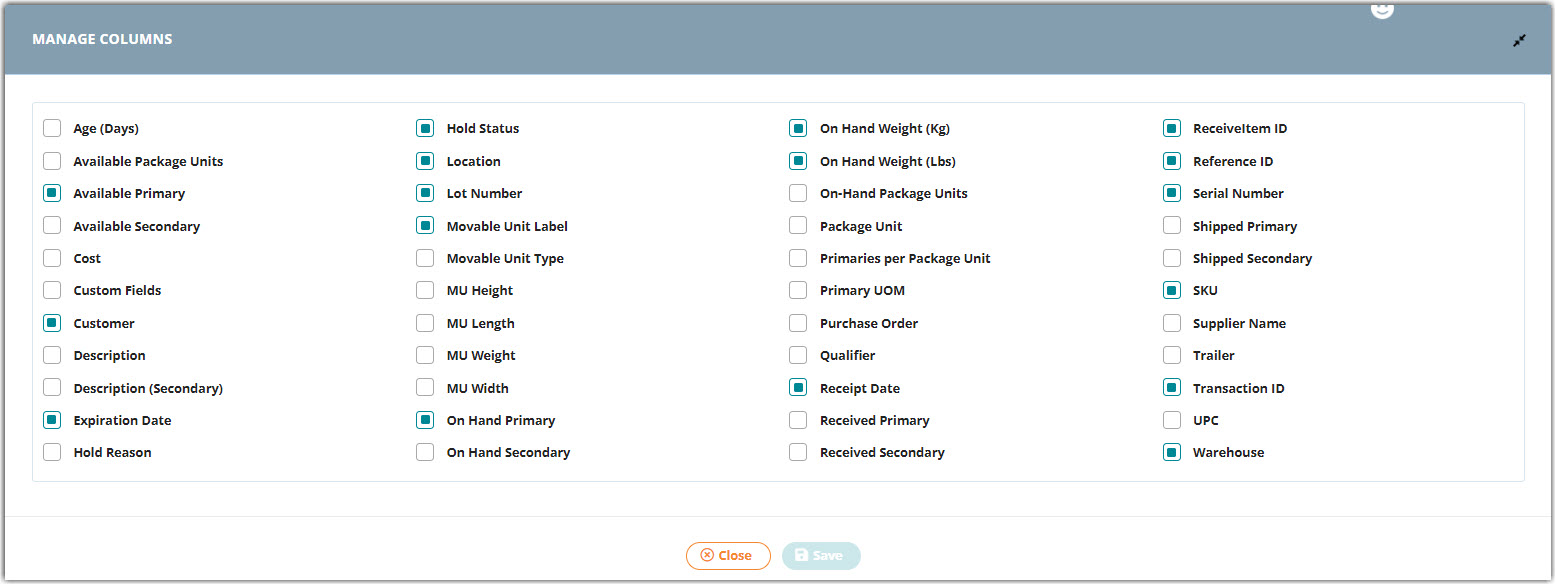The image size is (1556, 585).
Task: Check the MU Weight checkbox
Action: (x=425, y=355)
